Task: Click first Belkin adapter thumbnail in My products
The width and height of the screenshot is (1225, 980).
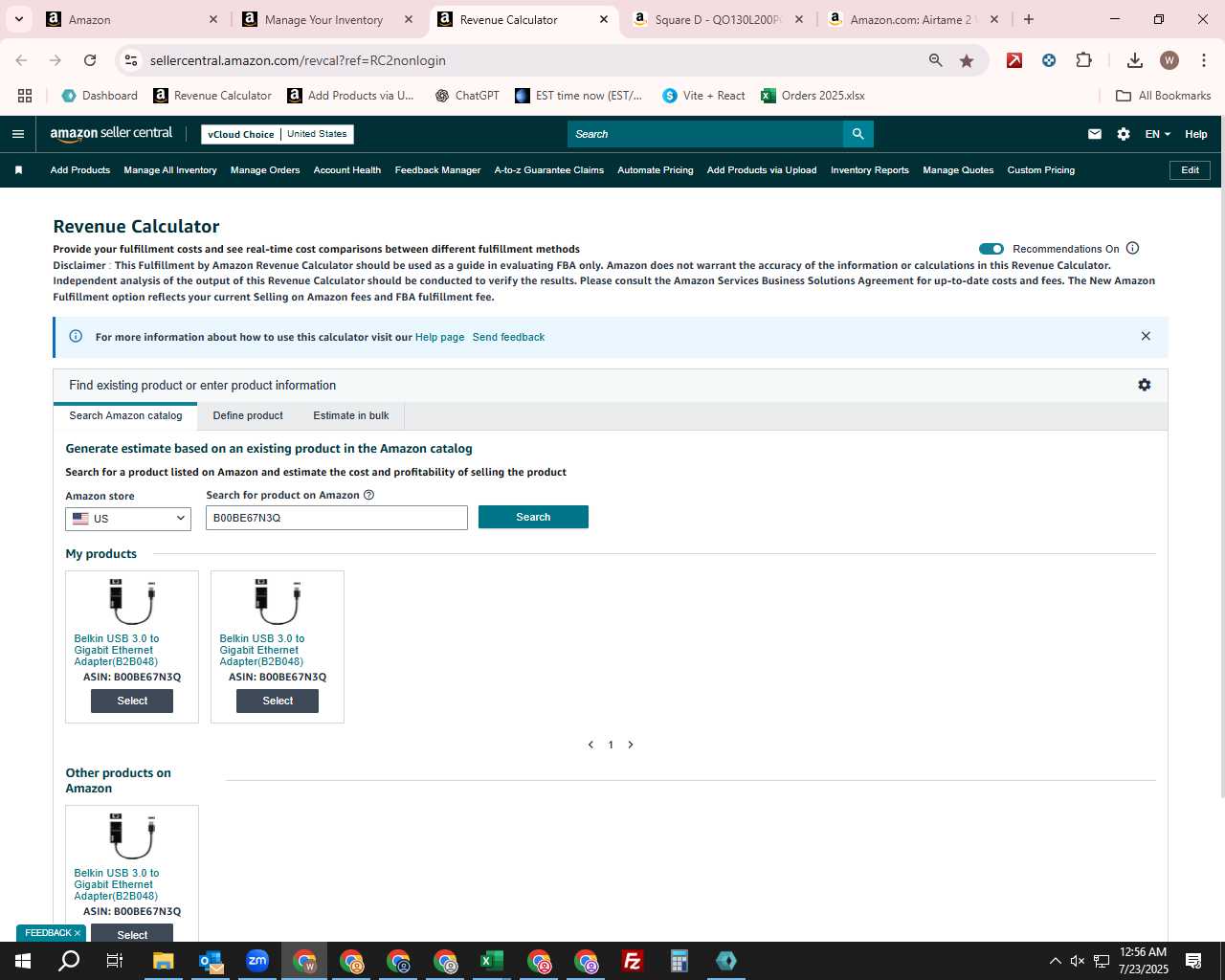Action: coord(131,602)
